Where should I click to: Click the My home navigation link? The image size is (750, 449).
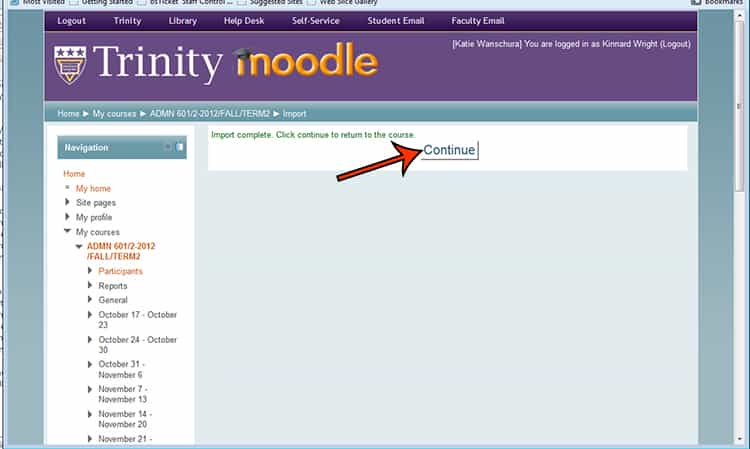[93, 188]
